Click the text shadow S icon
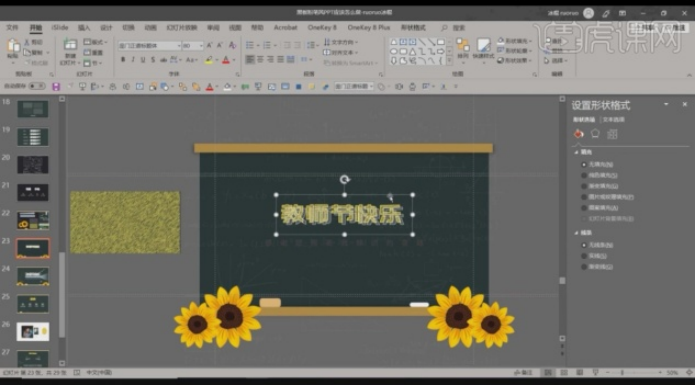The image size is (696, 386). [x=153, y=59]
